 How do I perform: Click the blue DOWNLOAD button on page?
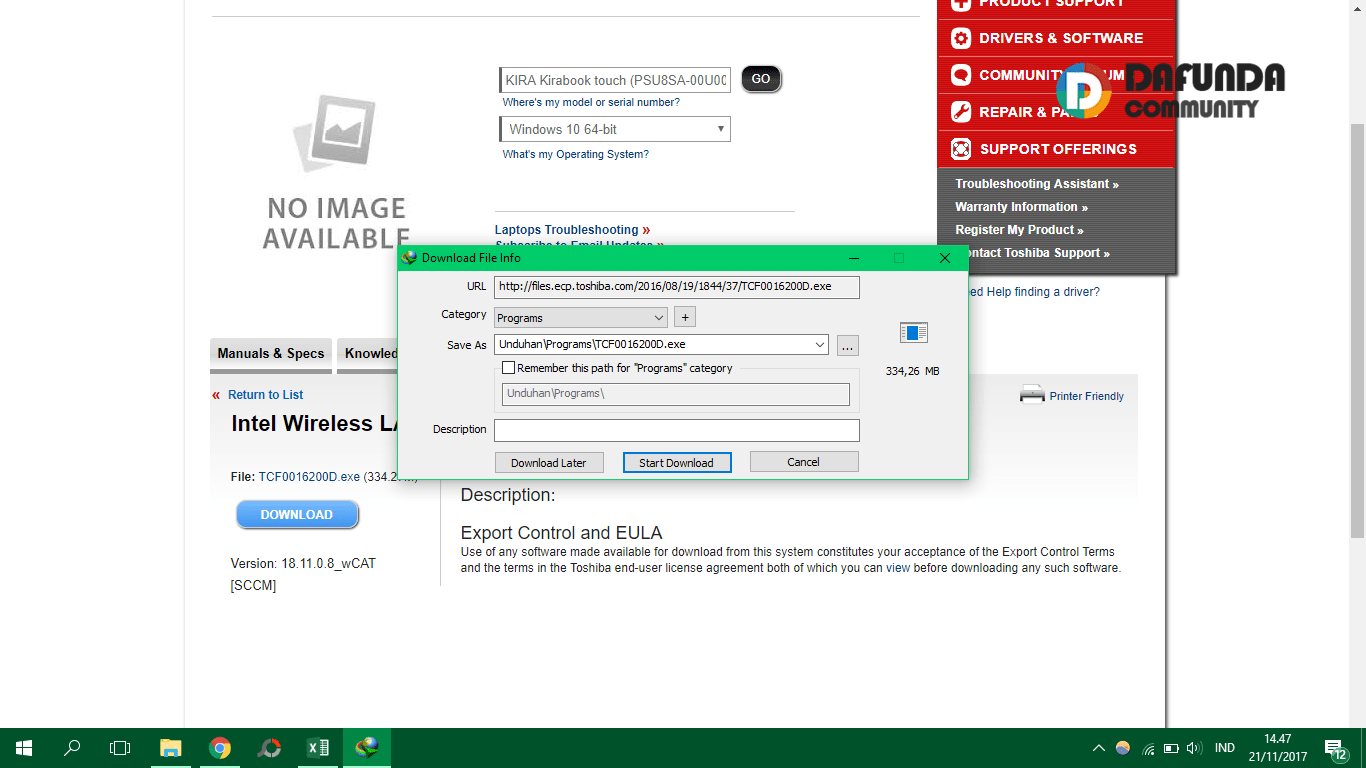pyautogui.click(x=297, y=515)
